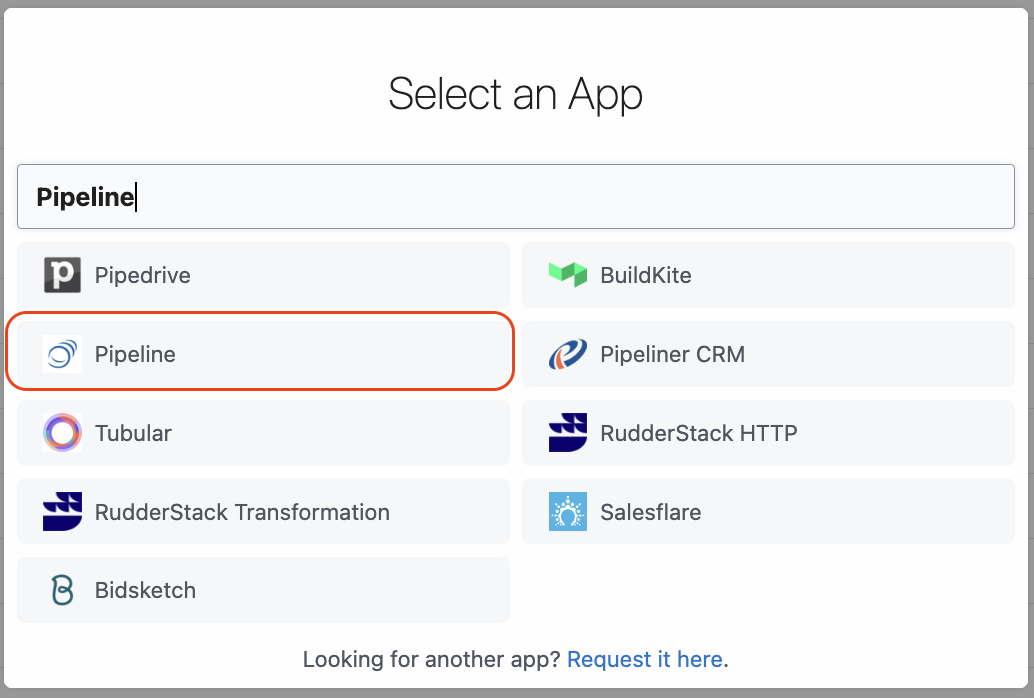Image resolution: width=1034 pixels, height=698 pixels.
Task: Click the Bidsketch logo icon
Action: (x=63, y=590)
